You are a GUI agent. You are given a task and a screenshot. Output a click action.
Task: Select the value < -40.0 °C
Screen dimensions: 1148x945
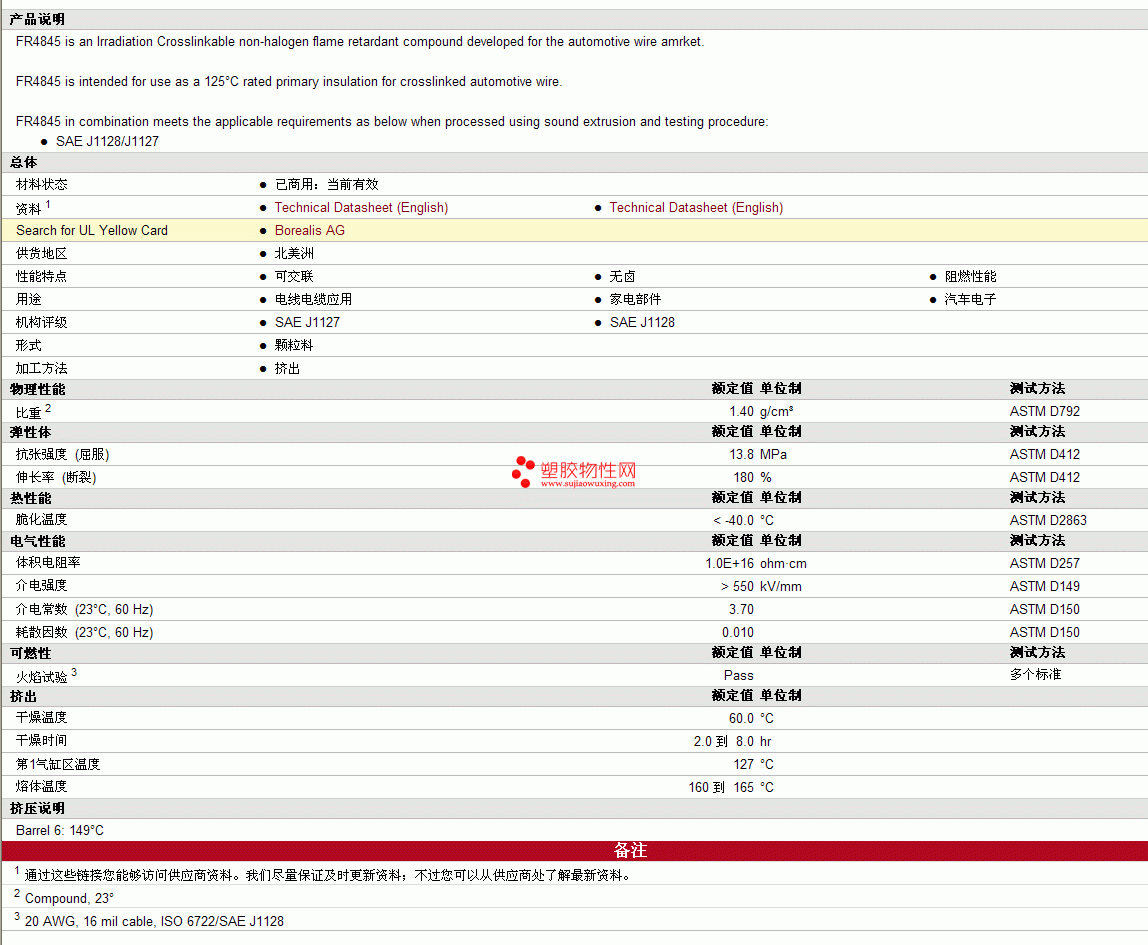tap(743, 520)
